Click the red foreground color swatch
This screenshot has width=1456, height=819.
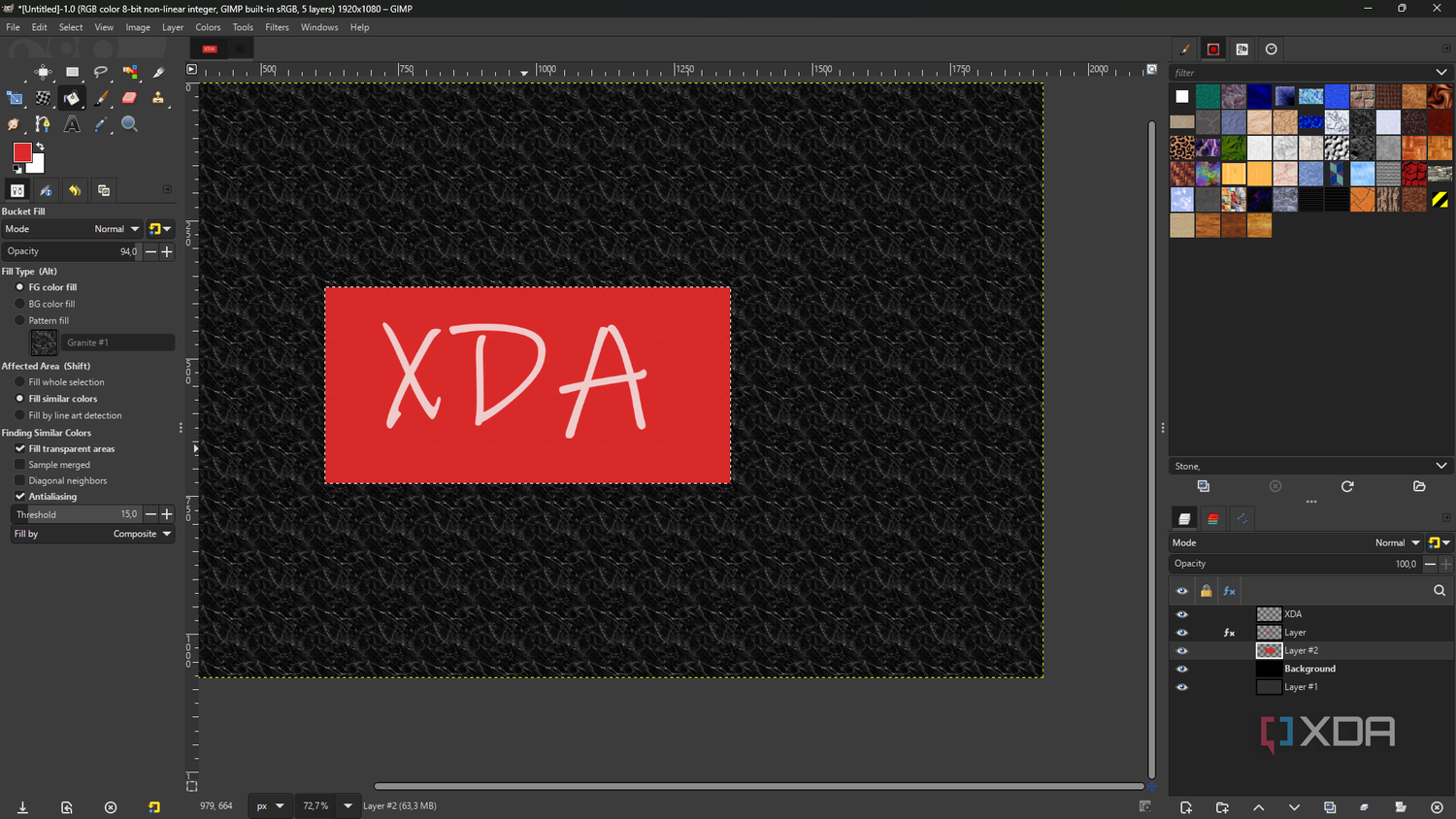click(22, 152)
